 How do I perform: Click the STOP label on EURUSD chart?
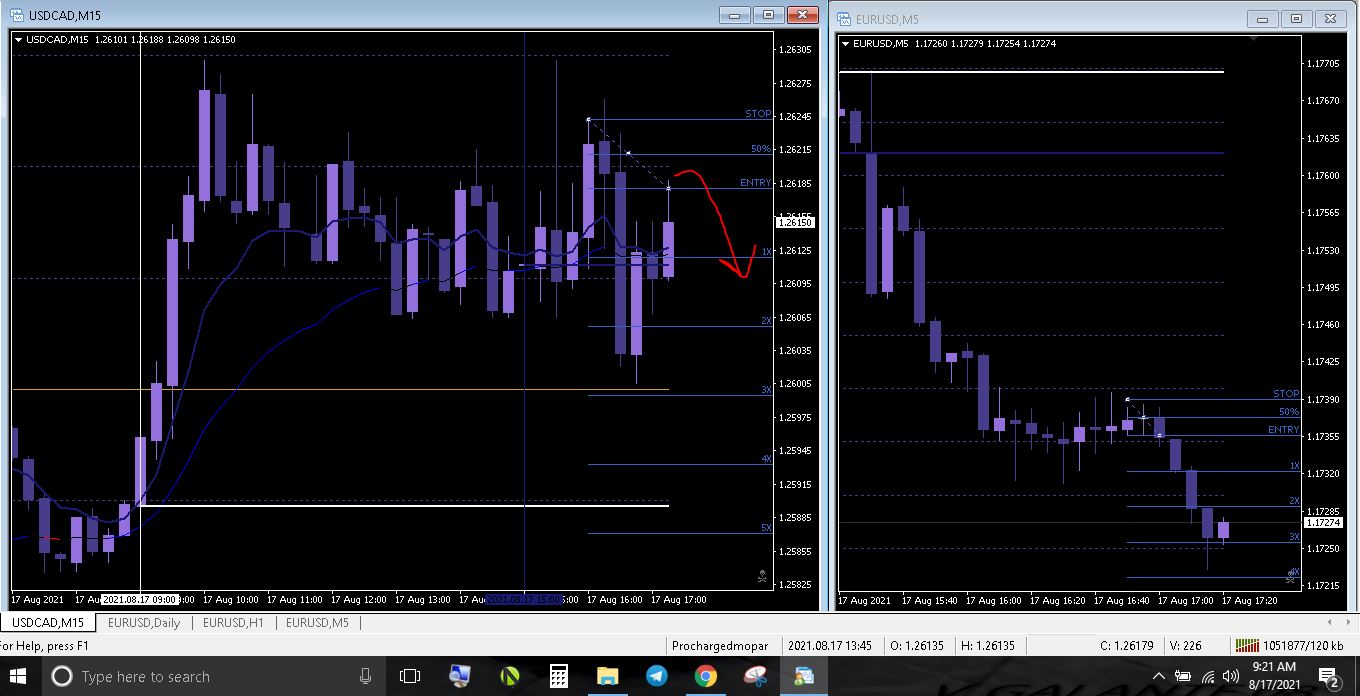pos(1286,394)
